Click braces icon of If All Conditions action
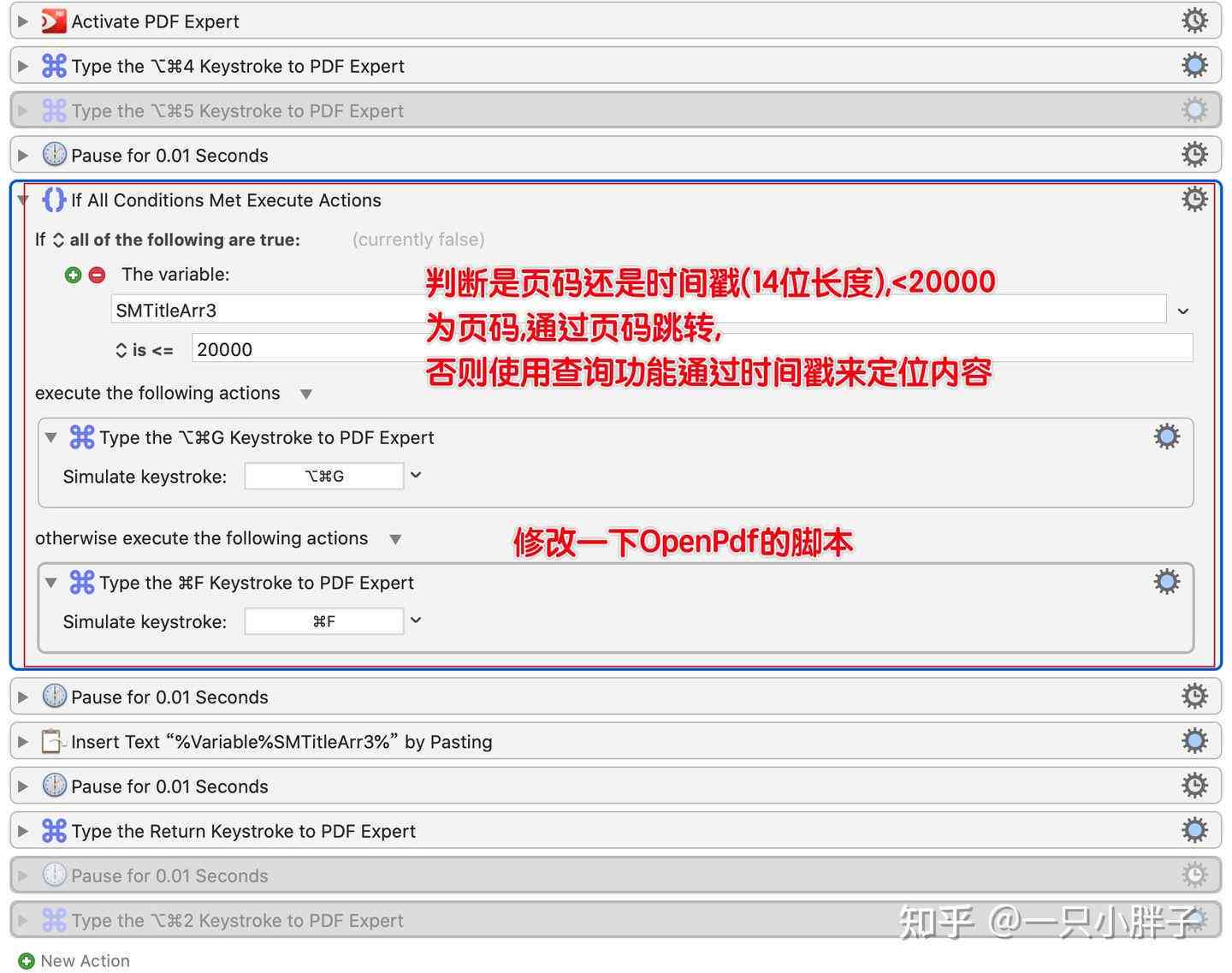Screen dimensions: 1232x973 click(x=54, y=199)
